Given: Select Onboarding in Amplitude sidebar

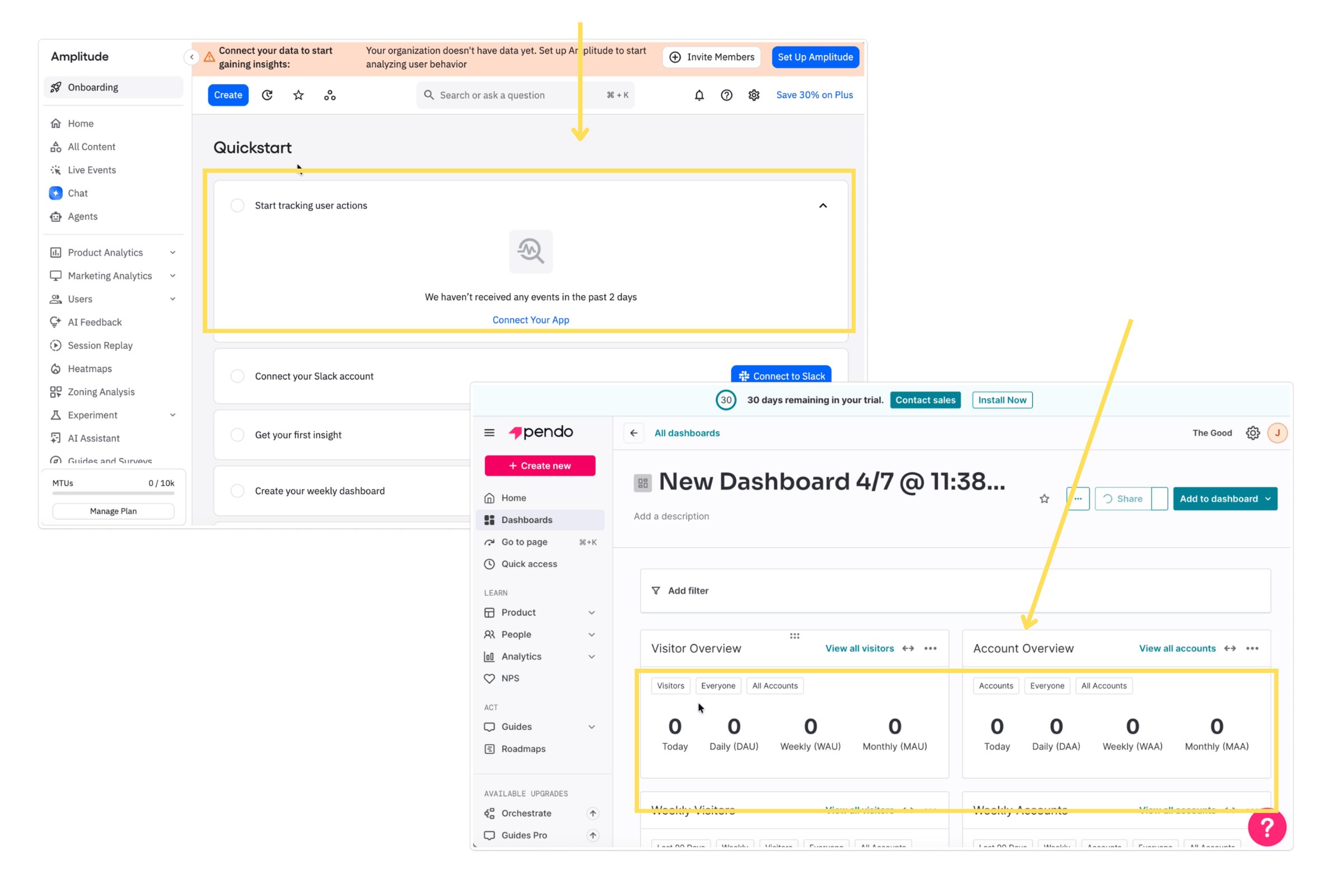Looking at the screenshot, I should [x=113, y=87].
